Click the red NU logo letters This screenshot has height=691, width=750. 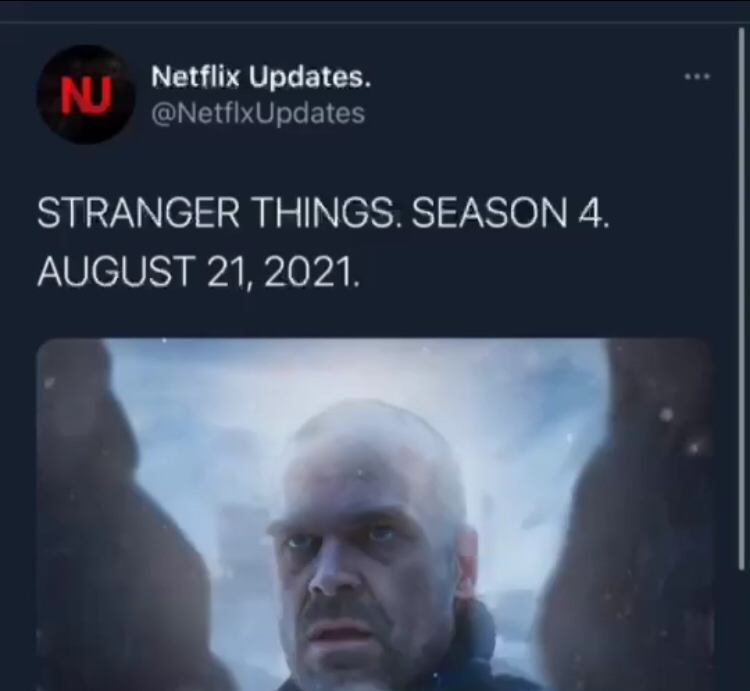point(86,96)
